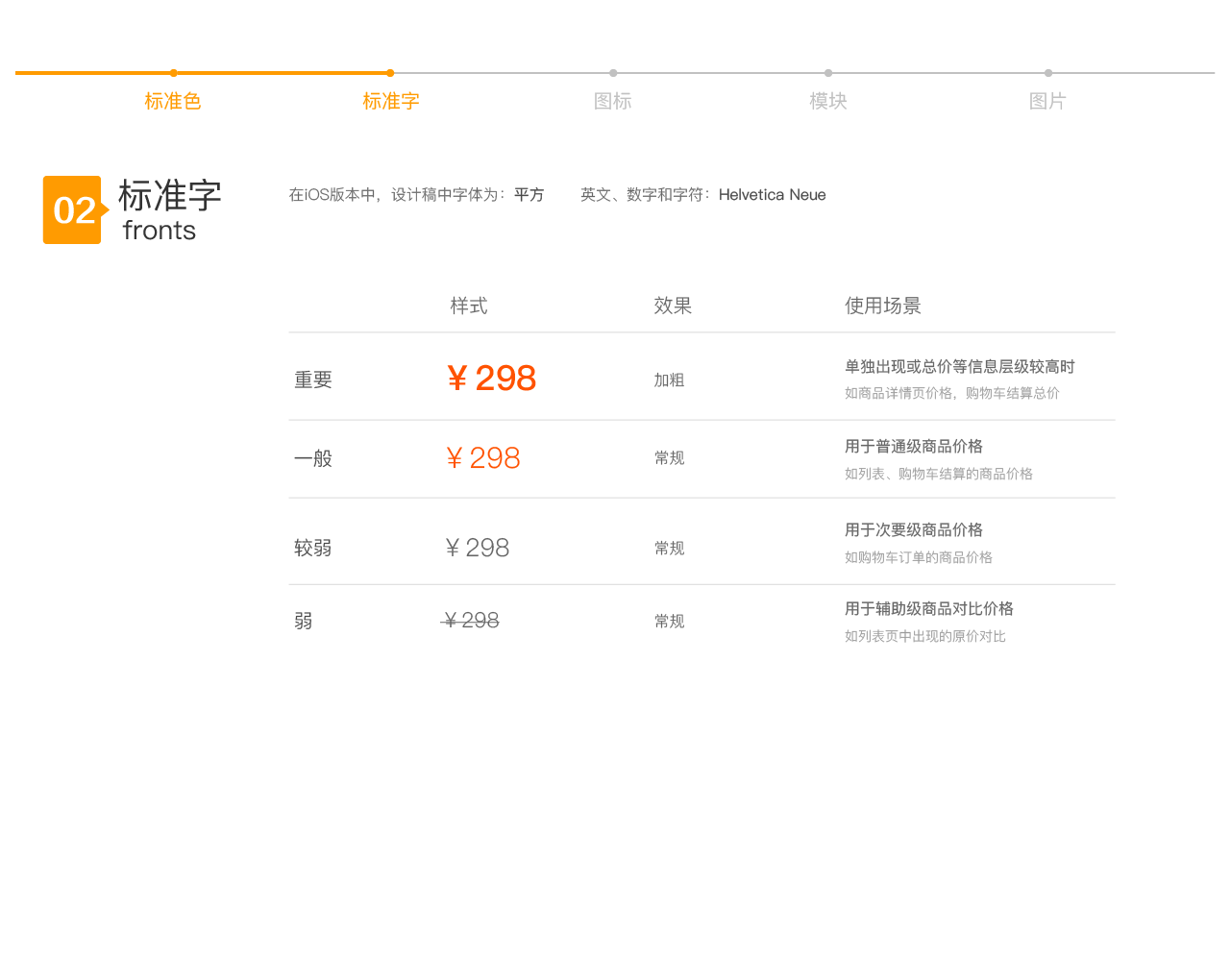Click the orange 02 section badge
The width and height of the screenshot is (1231, 980).
[75, 209]
